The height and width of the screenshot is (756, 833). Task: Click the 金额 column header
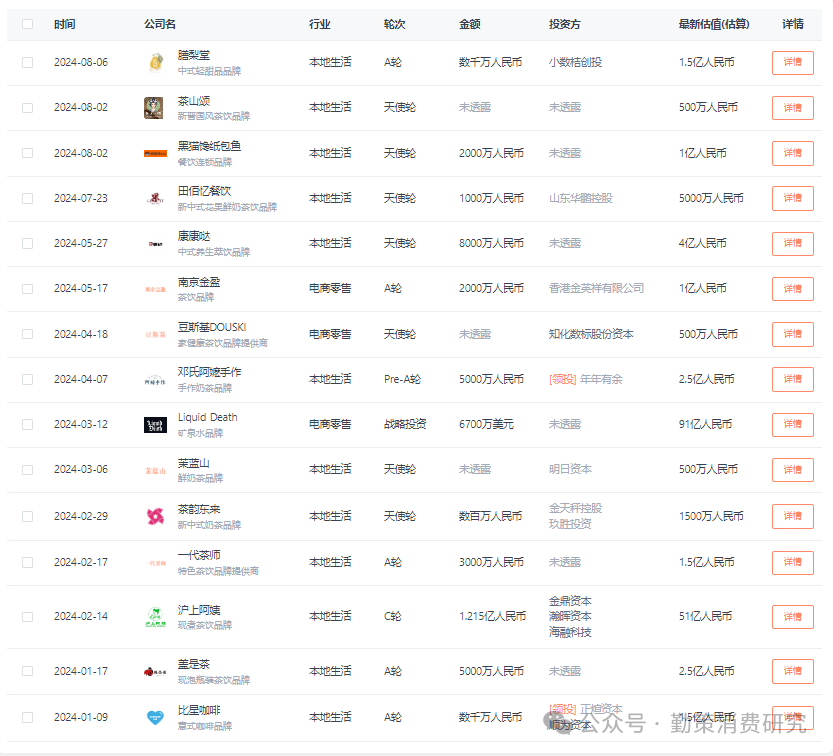pos(470,24)
